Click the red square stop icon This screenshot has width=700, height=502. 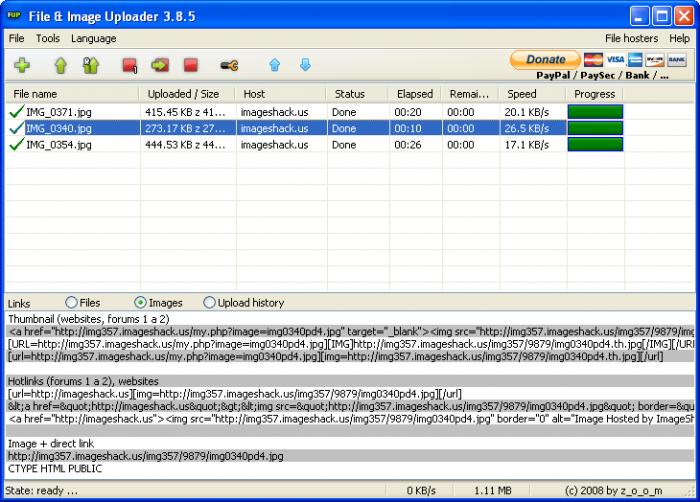click(x=191, y=66)
